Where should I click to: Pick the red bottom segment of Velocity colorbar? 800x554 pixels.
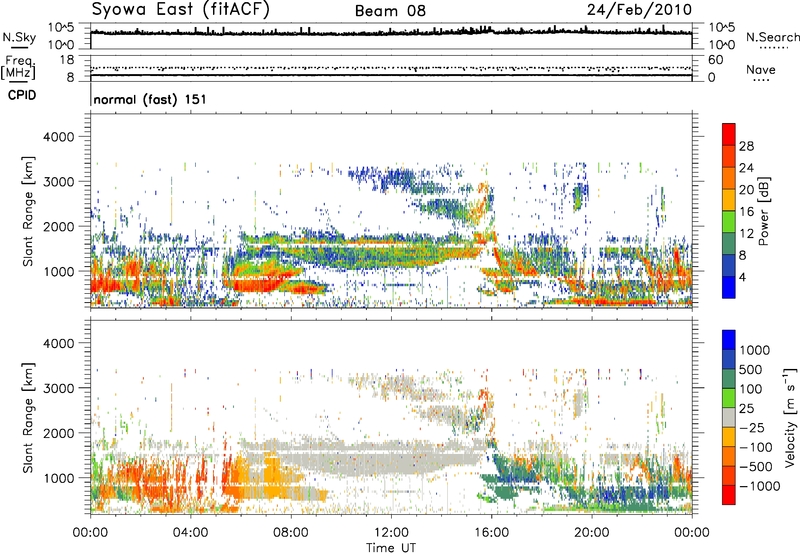[x=729, y=495]
